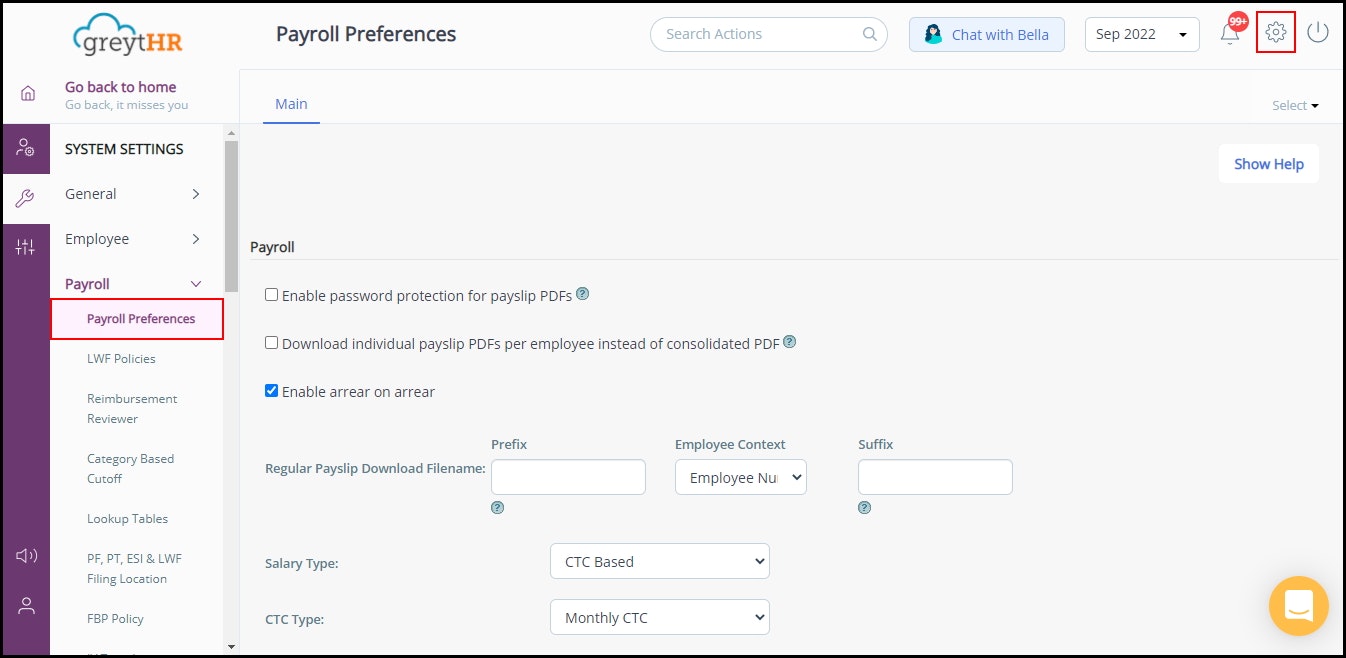Click the power logout icon
The image size is (1346, 658).
pyautogui.click(x=1318, y=32)
